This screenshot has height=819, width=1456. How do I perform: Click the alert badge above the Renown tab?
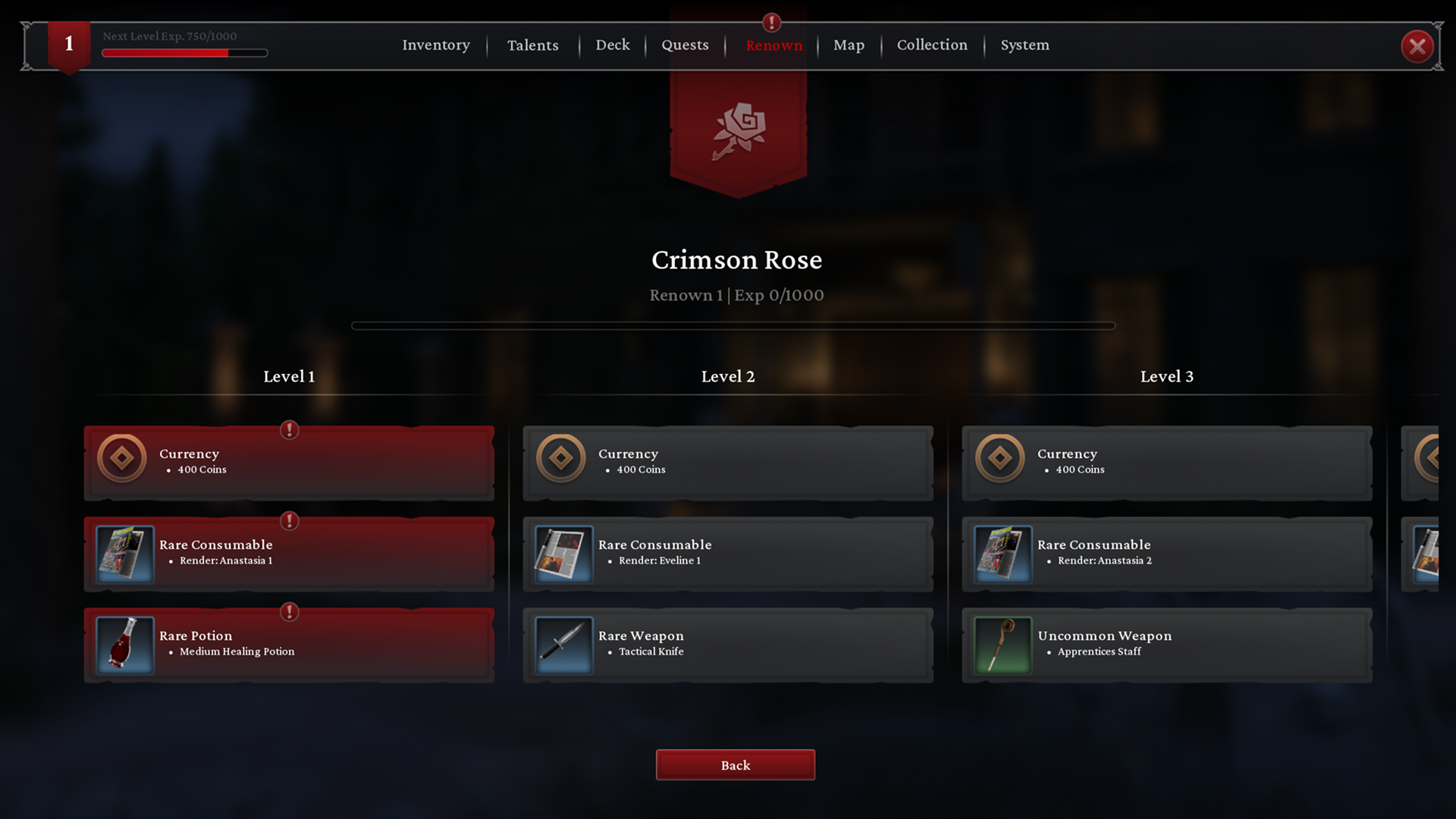(x=772, y=22)
